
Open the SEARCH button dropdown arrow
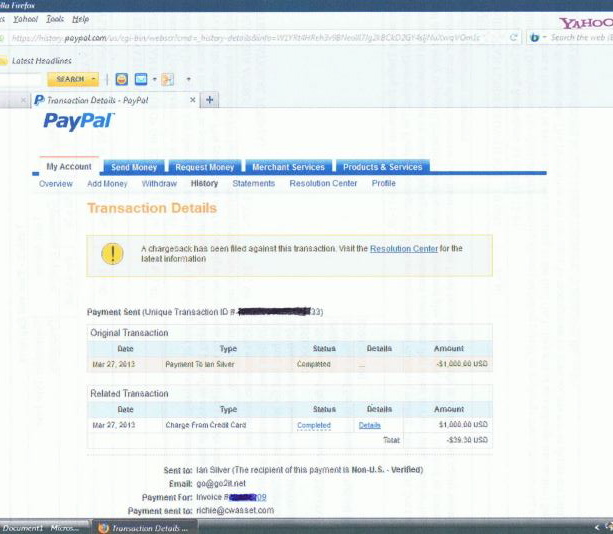click(93, 79)
